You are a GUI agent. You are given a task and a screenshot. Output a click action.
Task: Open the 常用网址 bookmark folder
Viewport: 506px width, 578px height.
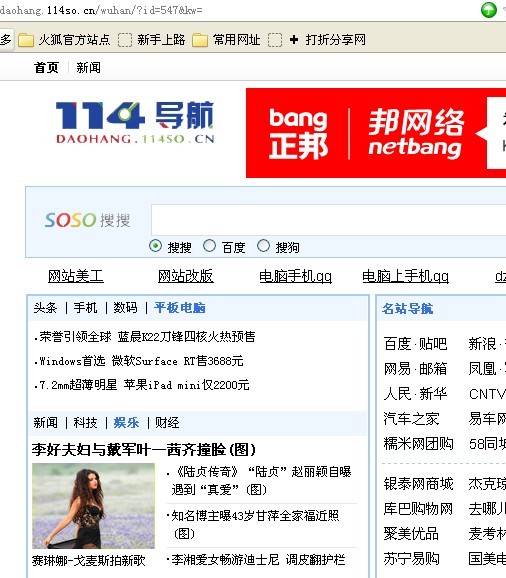coord(226,39)
